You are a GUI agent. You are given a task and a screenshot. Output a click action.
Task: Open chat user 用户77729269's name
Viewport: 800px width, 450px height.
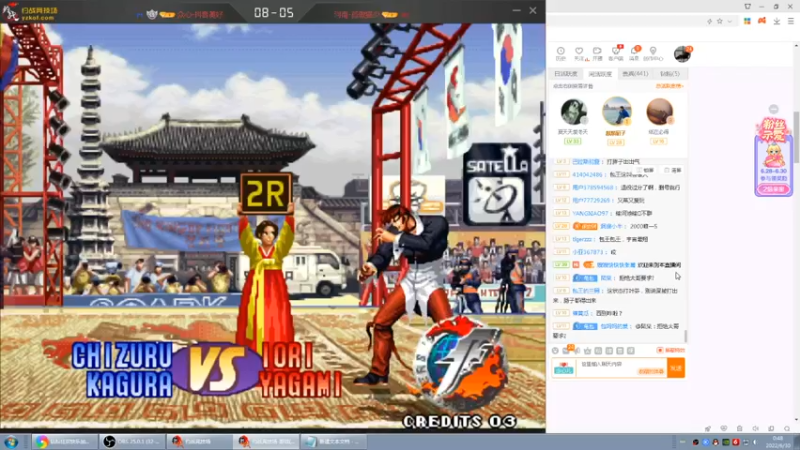coord(591,201)
